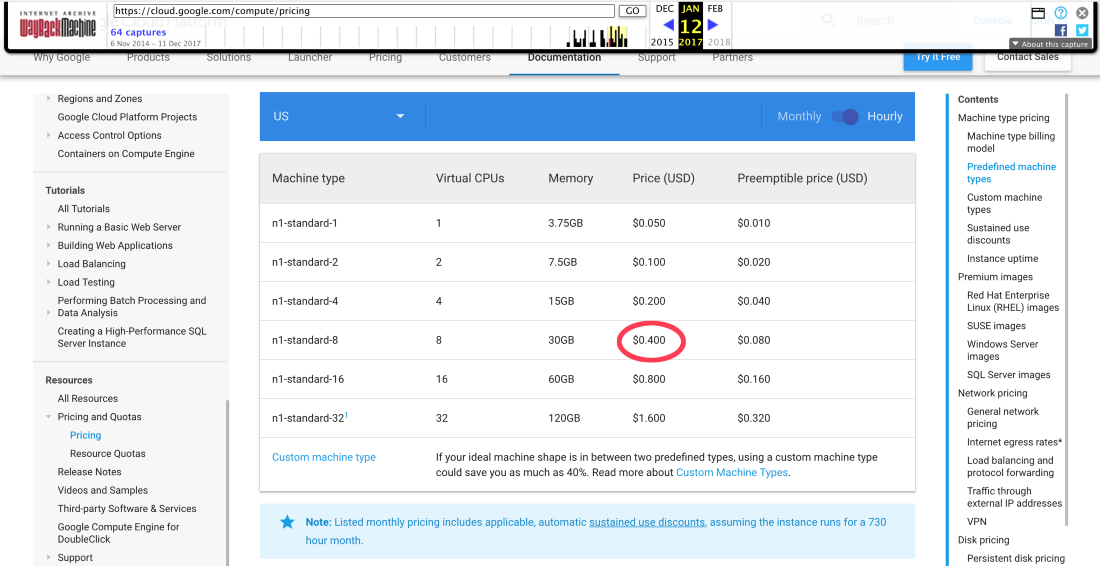This screenshot has height=566, width=1100.
Task: Open the sustained use discounts link
Action: click(647, 523)
